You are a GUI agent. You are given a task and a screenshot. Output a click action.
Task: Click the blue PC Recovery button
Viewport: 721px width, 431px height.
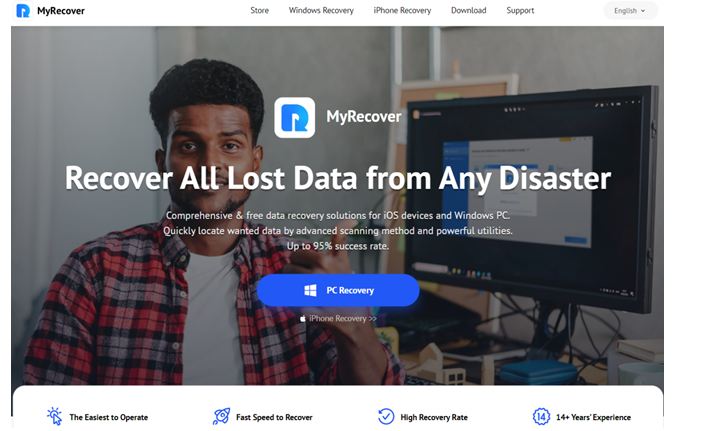(338, 290)
